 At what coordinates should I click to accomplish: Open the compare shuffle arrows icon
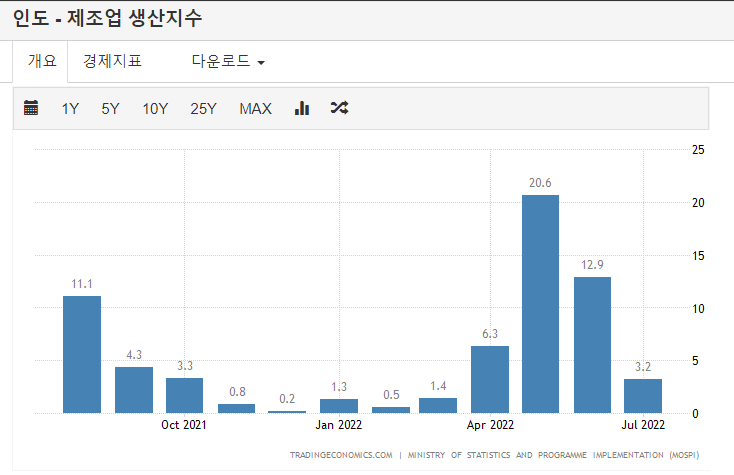click(339, 108)
